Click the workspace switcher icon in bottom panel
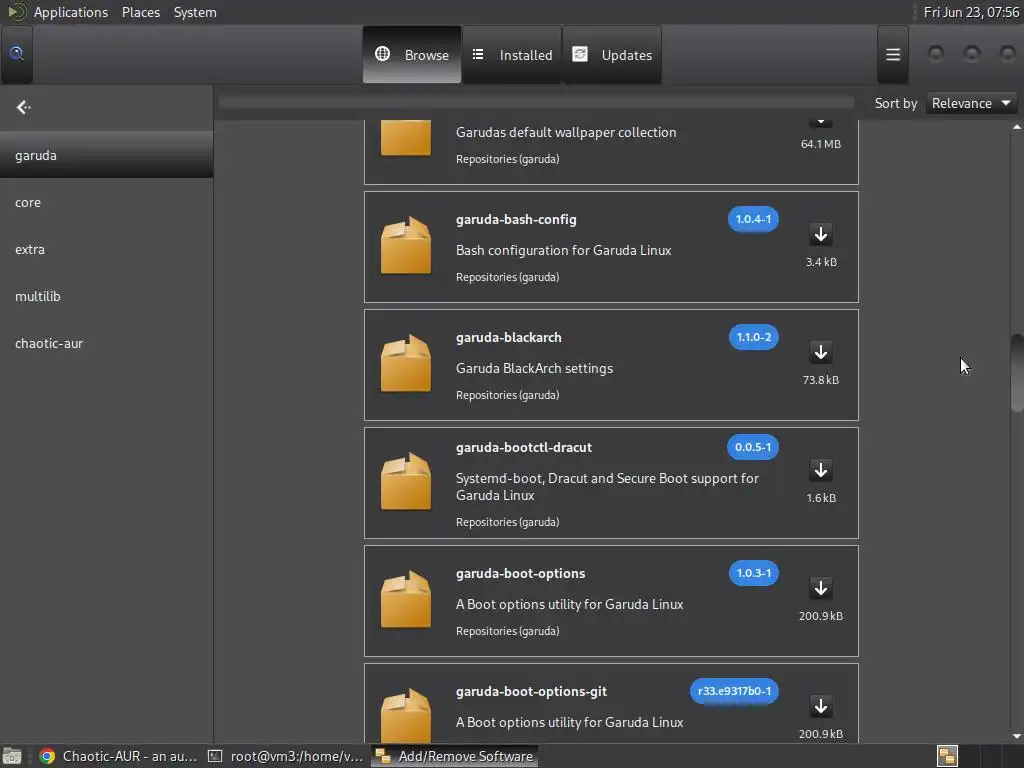The image size is (1024, 768). (948, 756)
